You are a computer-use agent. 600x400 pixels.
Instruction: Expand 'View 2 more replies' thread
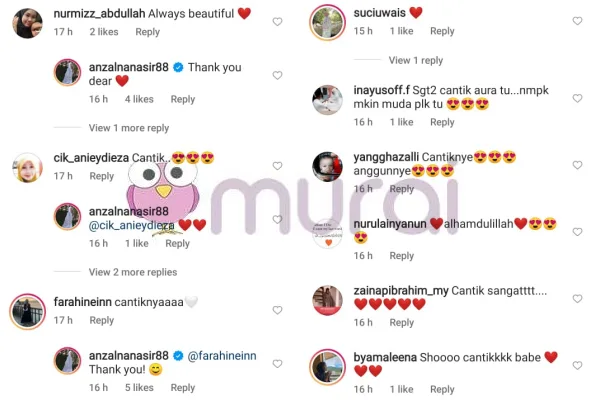[x=133, y=272]
